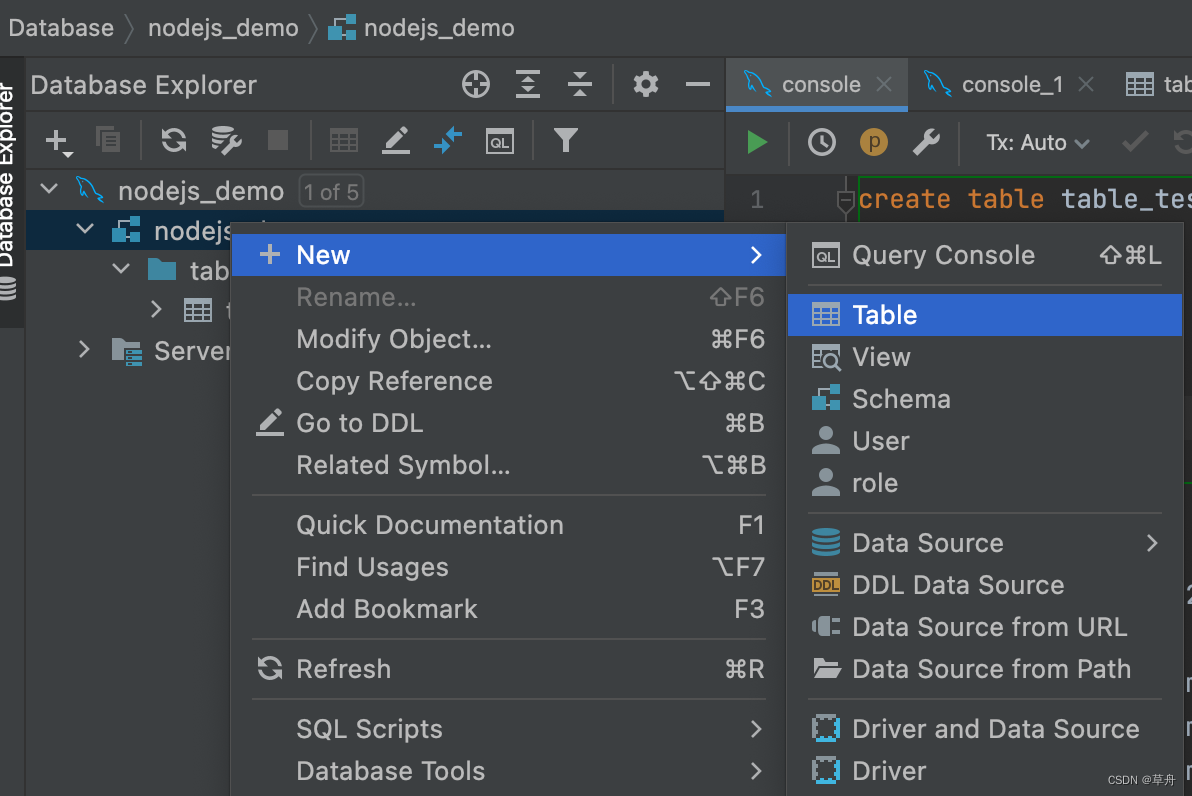Click the Edit Data Source pencil icon
1192x796 pixels.
click(396, 141)
